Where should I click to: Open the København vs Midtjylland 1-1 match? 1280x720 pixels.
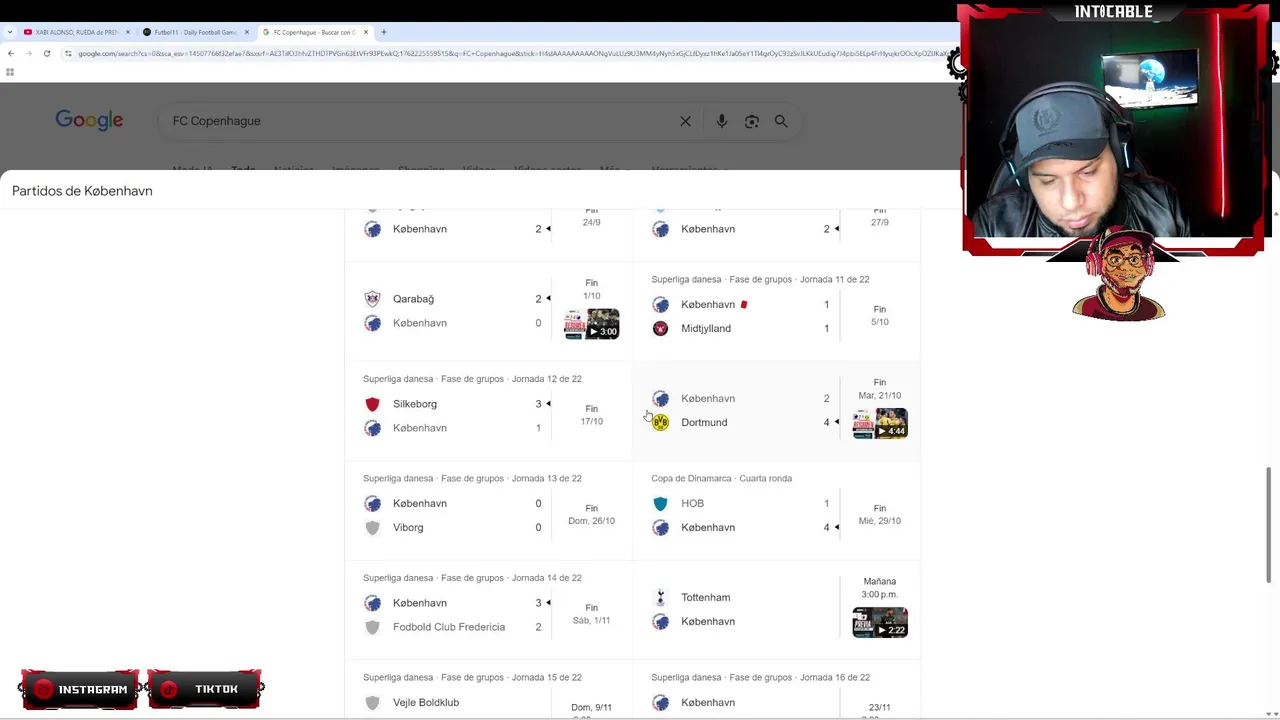776,311
